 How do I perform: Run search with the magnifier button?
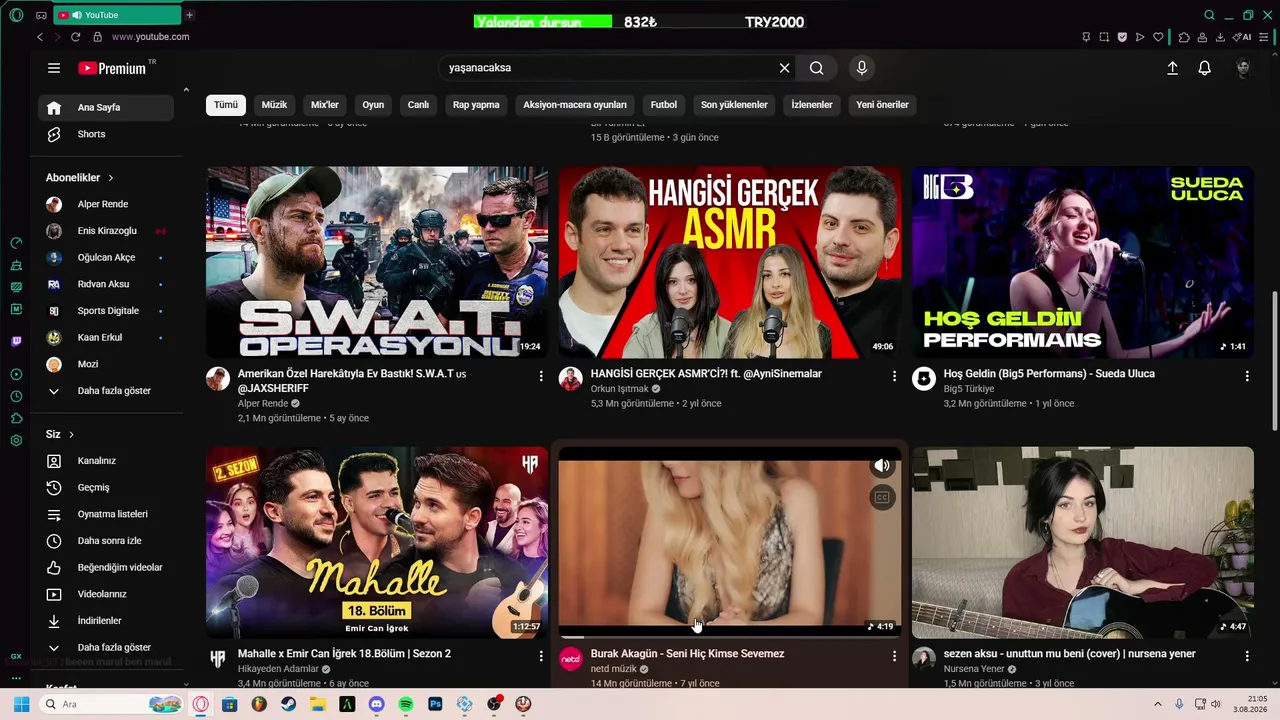coord(817,68)
